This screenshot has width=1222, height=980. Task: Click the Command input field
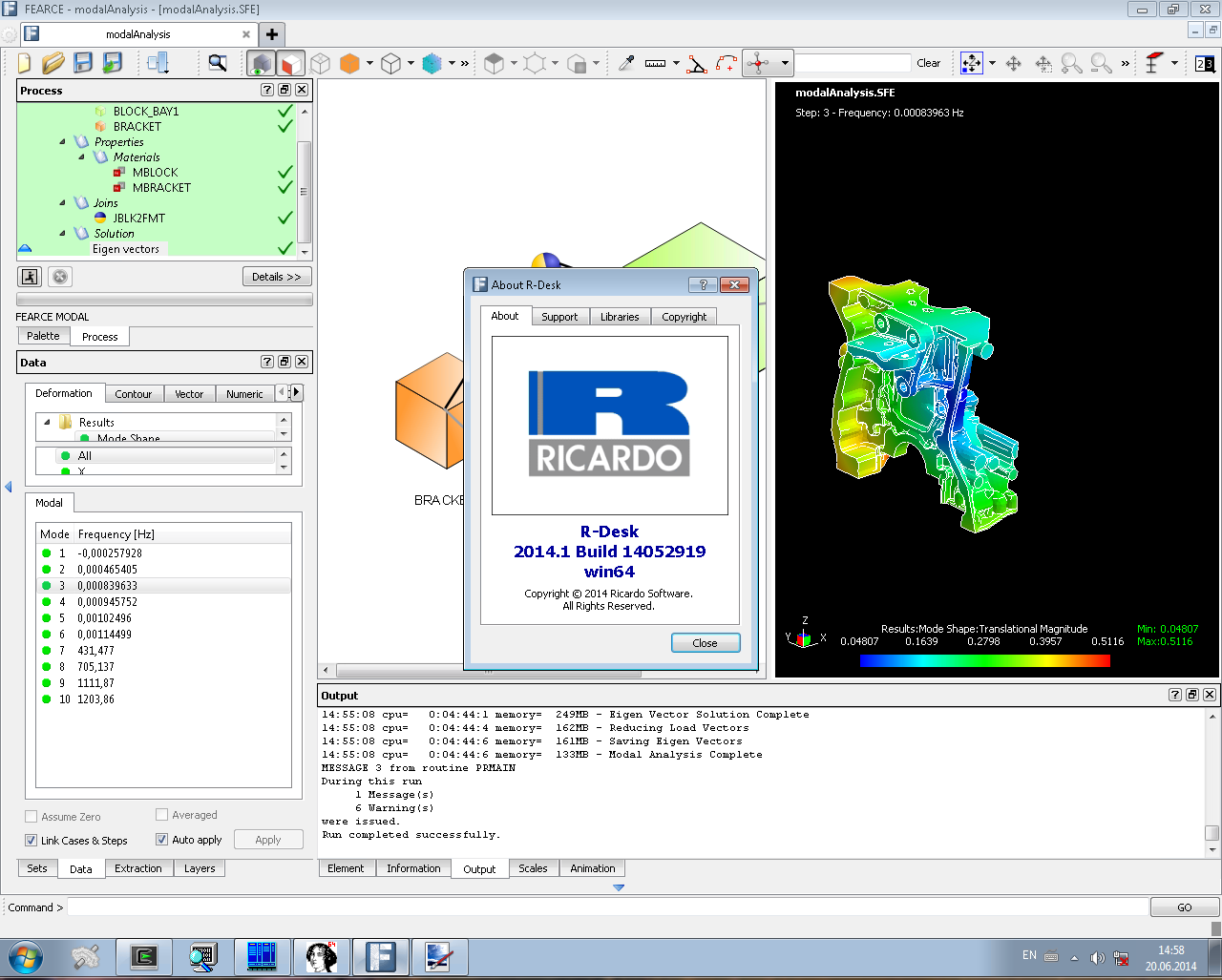pyautogui.click(x=607, y=907)
